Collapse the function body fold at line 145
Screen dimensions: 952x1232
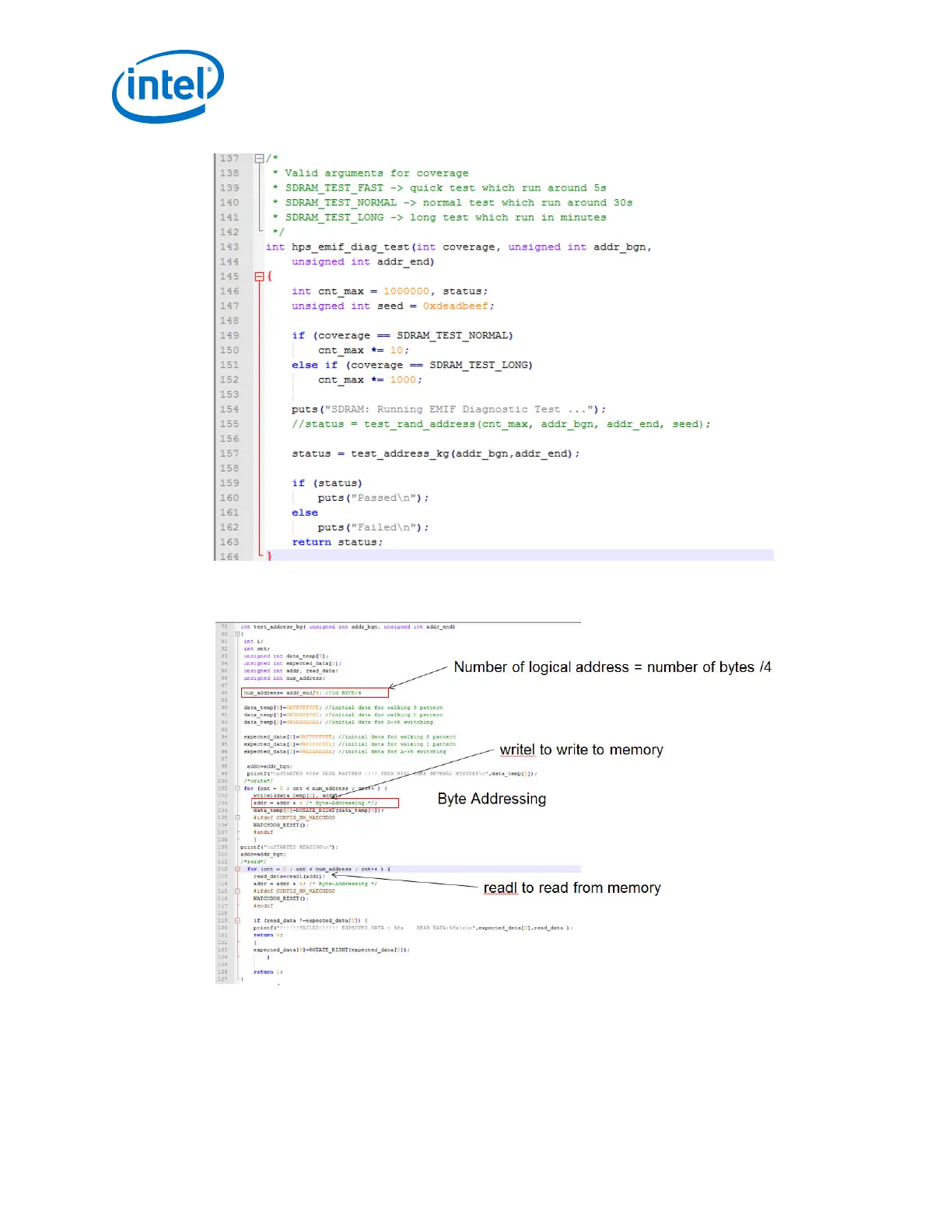click(x=259, y=276)
